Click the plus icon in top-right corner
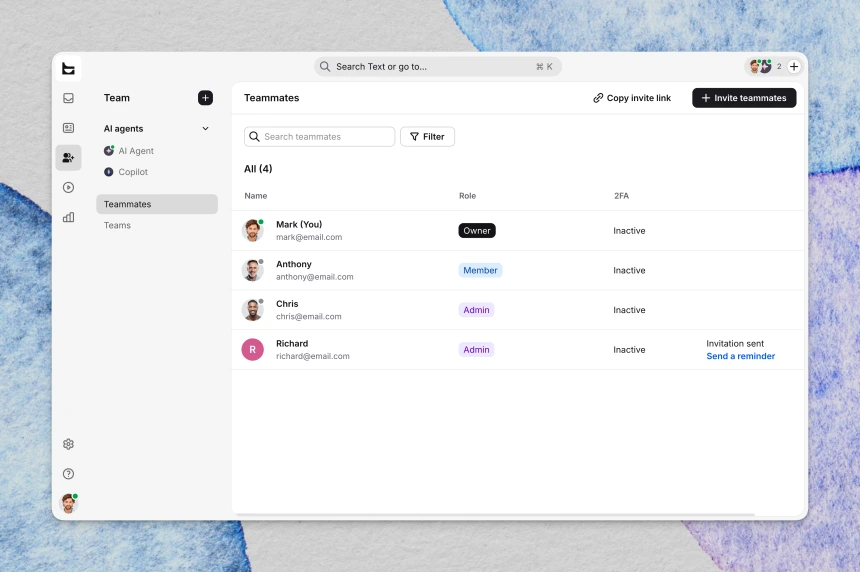This screenshot has width=860, height=572. [794, 66]
